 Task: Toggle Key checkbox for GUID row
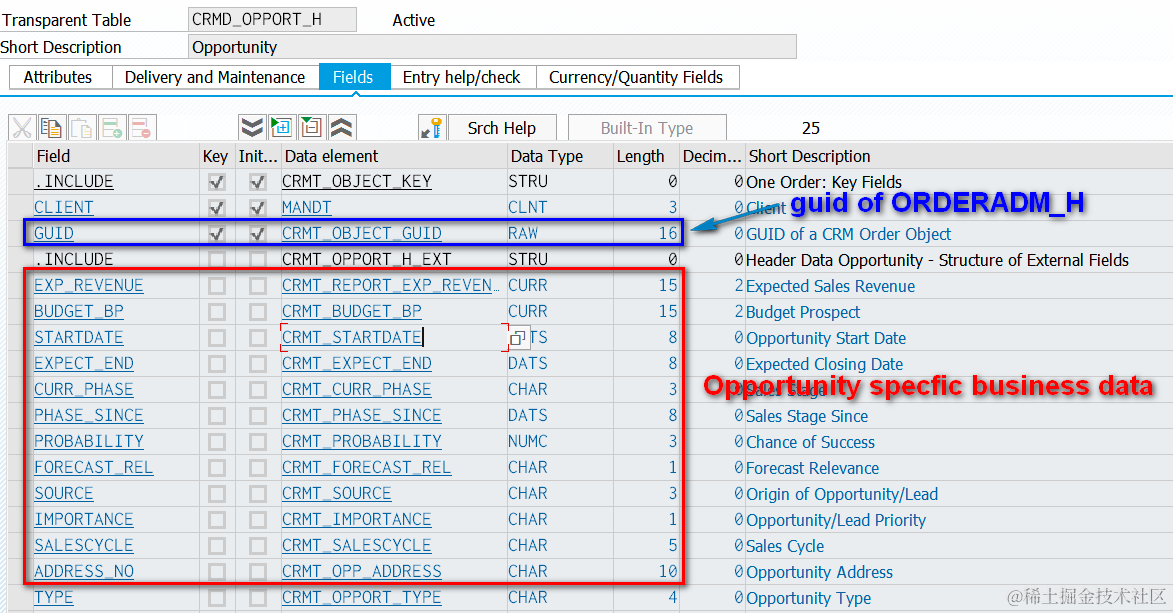point(217,234)
